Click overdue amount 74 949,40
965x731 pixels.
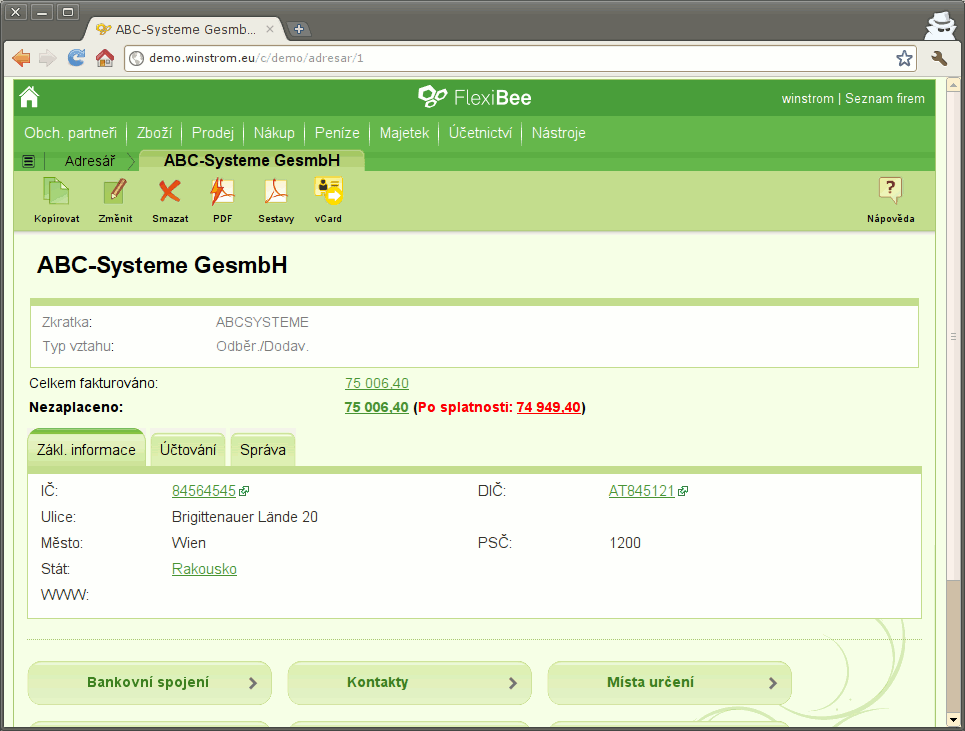548,407
